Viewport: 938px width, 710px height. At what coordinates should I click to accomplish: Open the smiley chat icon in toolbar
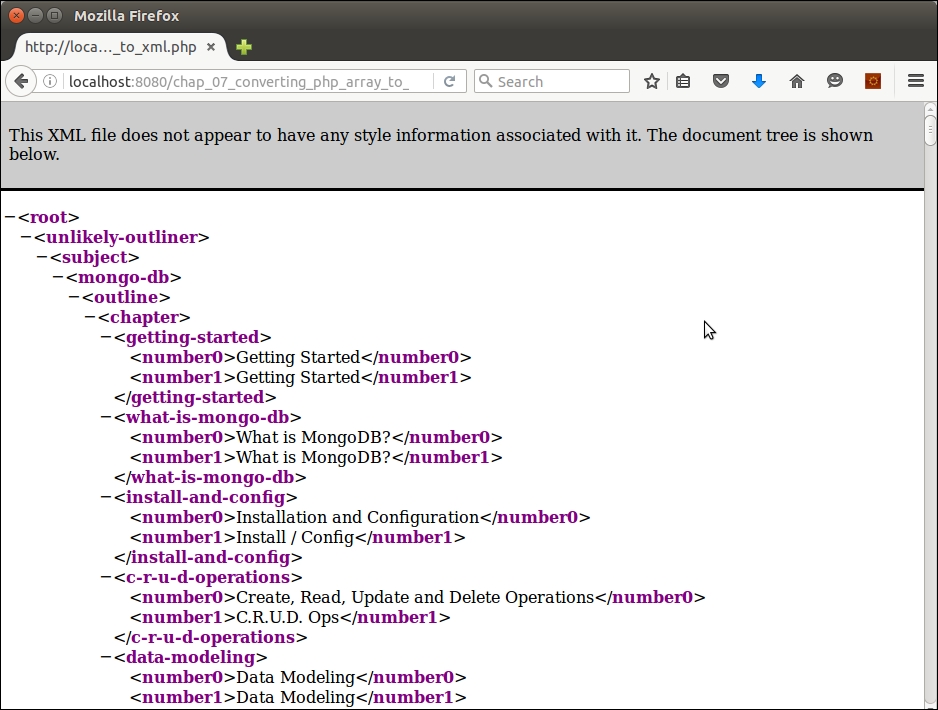[x=835, y=81]
